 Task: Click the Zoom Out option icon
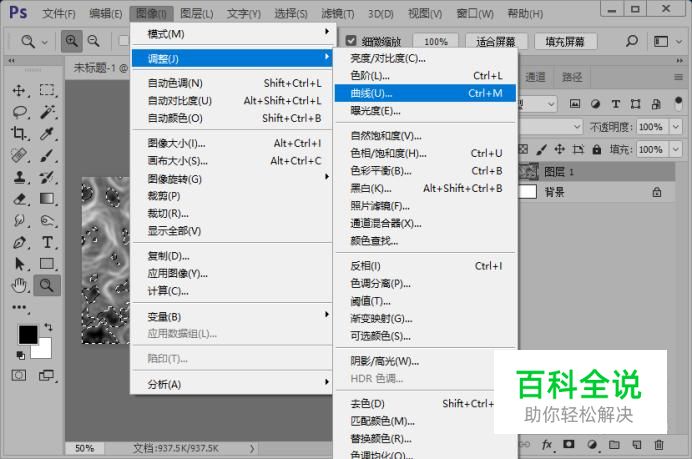point(94,41)
